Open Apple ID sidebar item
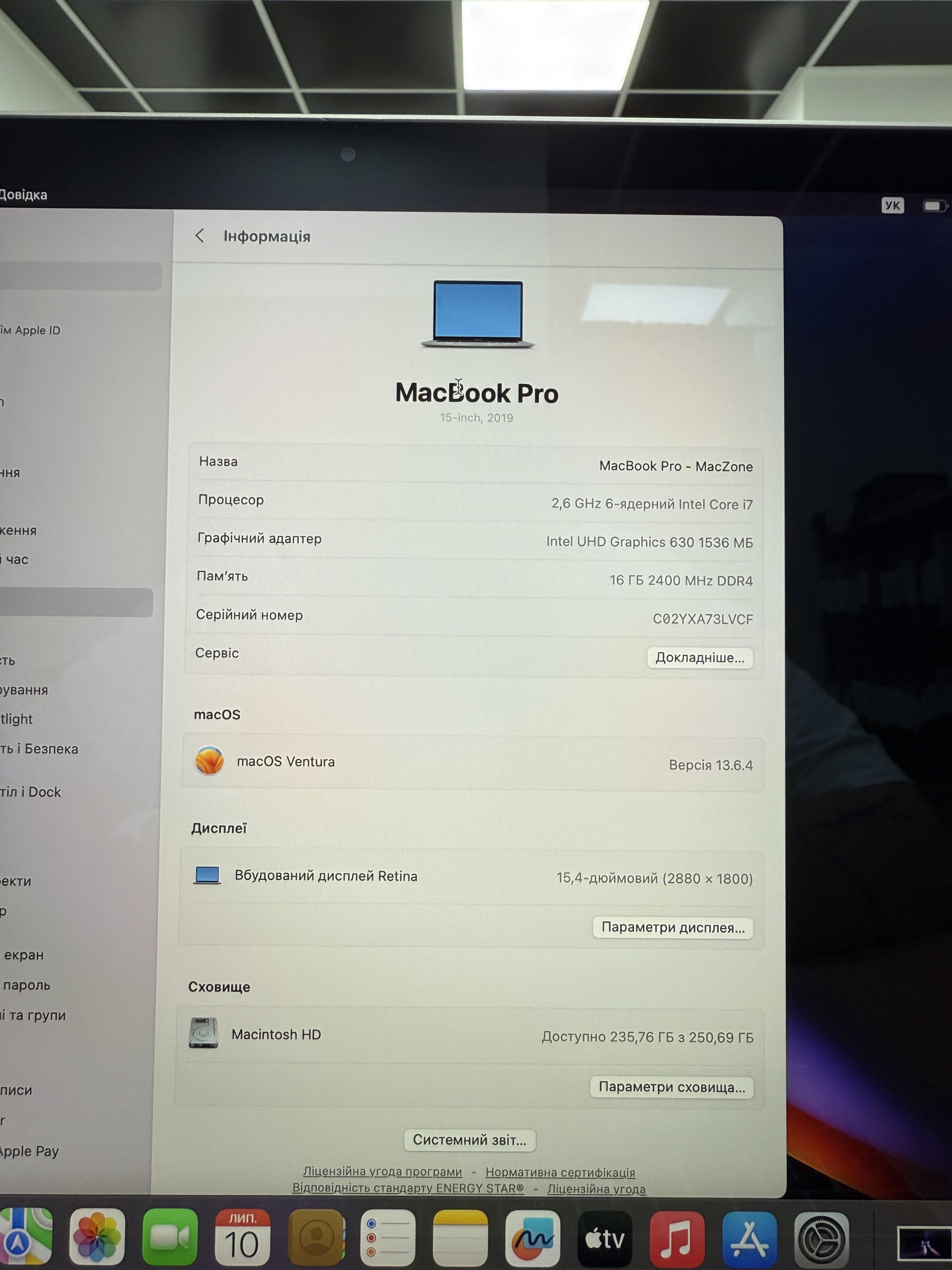 click(x=30, y=330)
